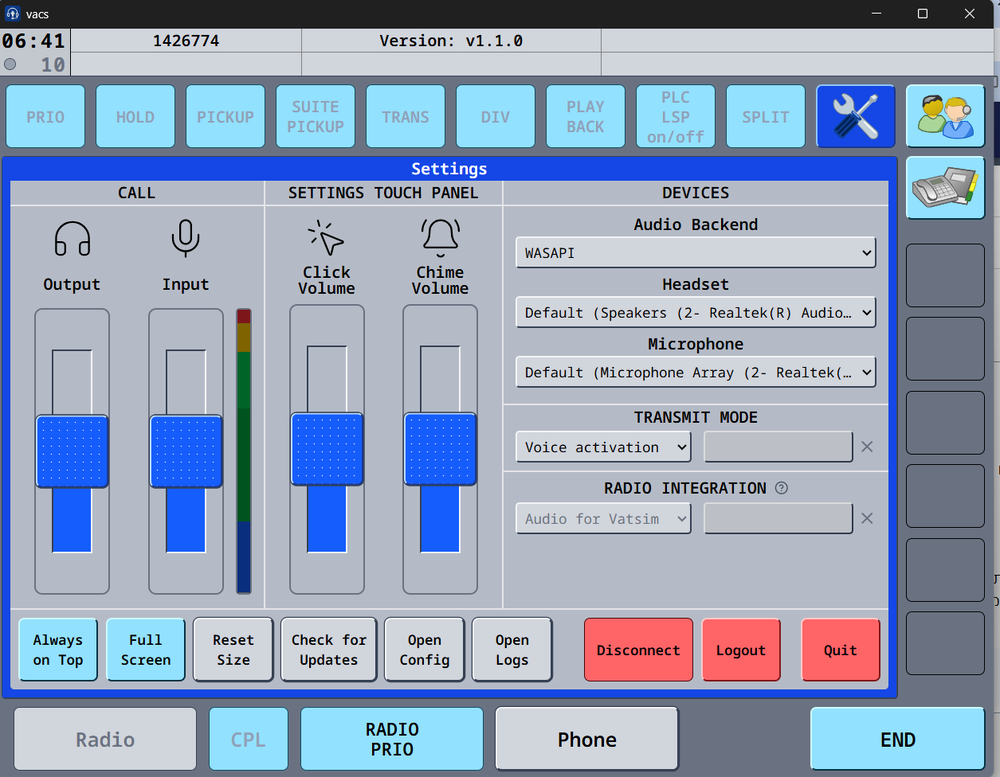Open the Headset device dropdown
The width and height of the screenshot is (1000, 777).
pyautogui.click(x=695, y=312)
